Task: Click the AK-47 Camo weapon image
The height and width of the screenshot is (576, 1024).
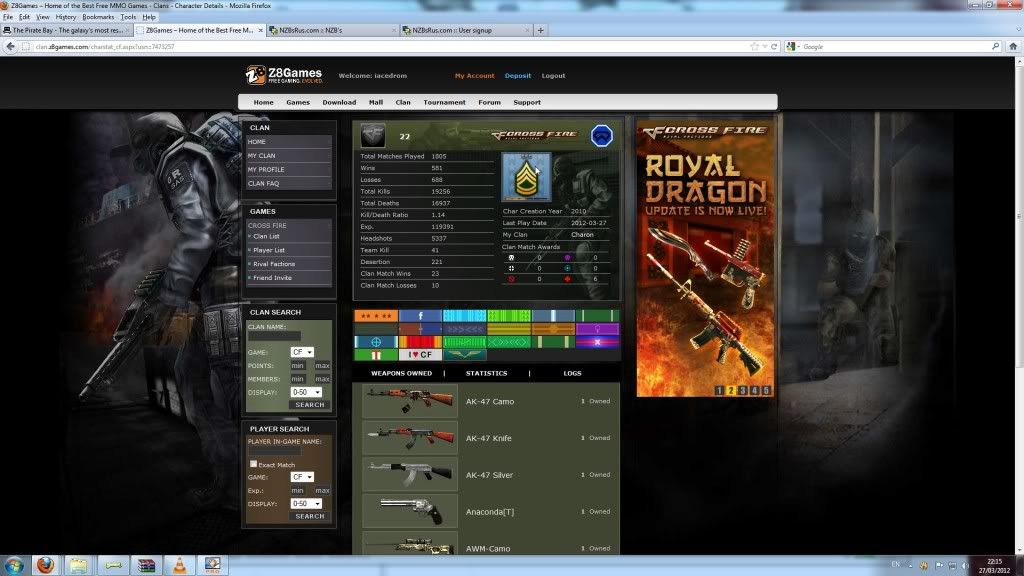Action: (410, 401)
